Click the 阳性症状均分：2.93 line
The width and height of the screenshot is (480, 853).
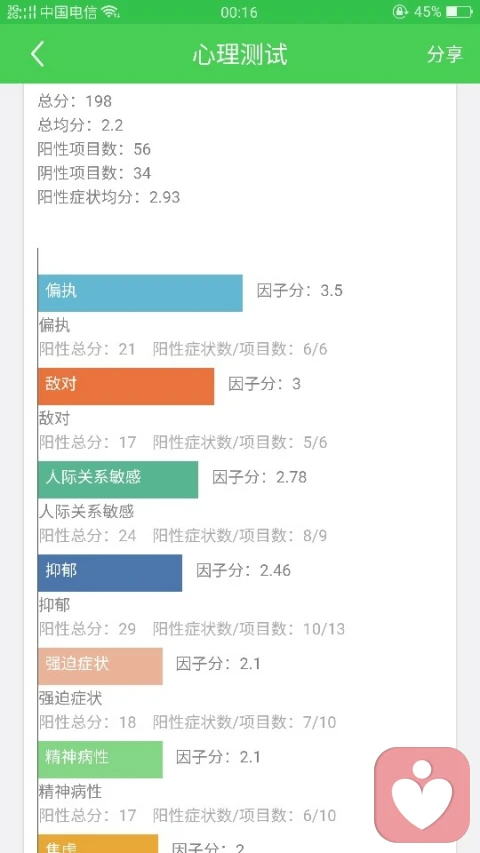109,197
